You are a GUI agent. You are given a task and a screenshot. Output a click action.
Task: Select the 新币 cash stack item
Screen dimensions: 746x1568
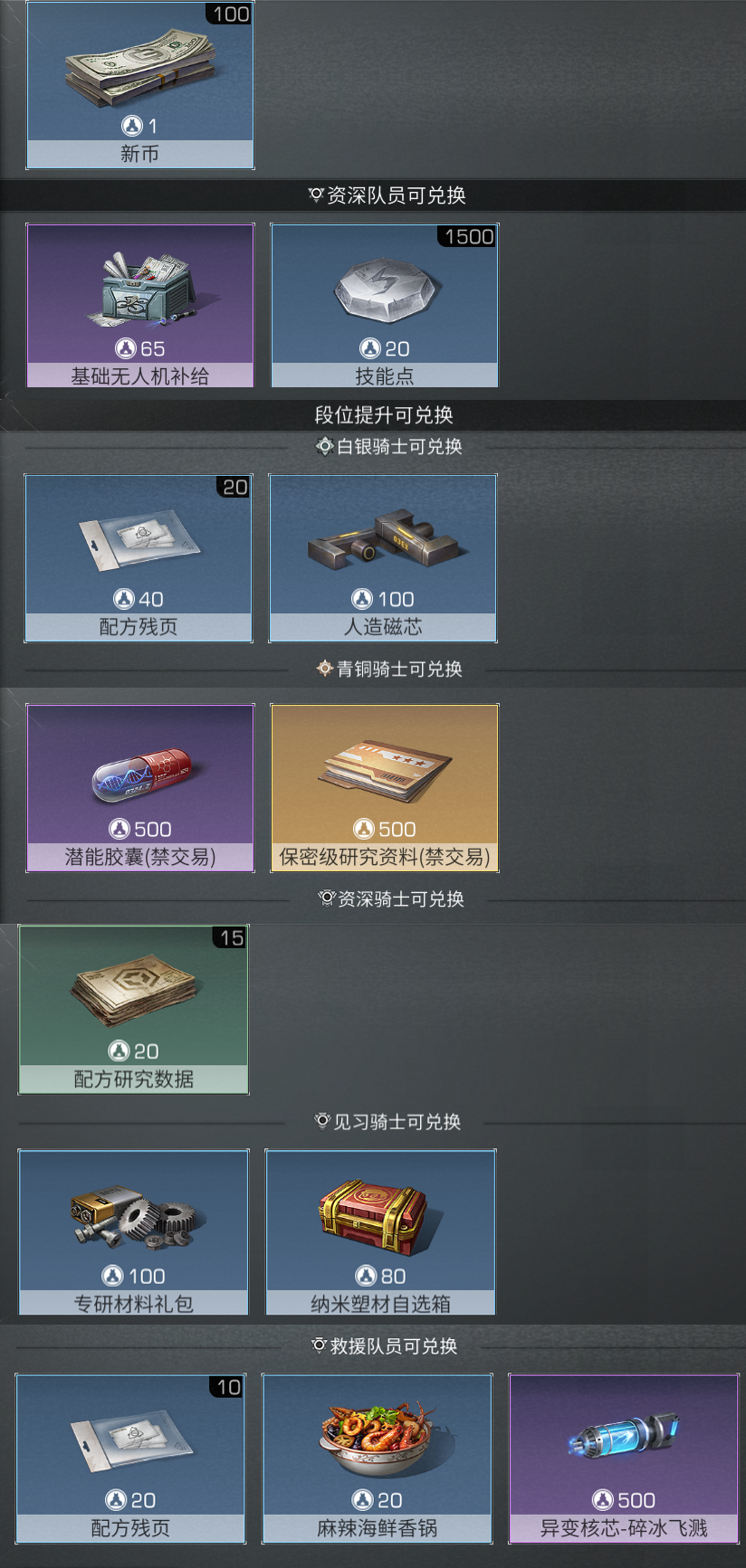click(140, 85)
